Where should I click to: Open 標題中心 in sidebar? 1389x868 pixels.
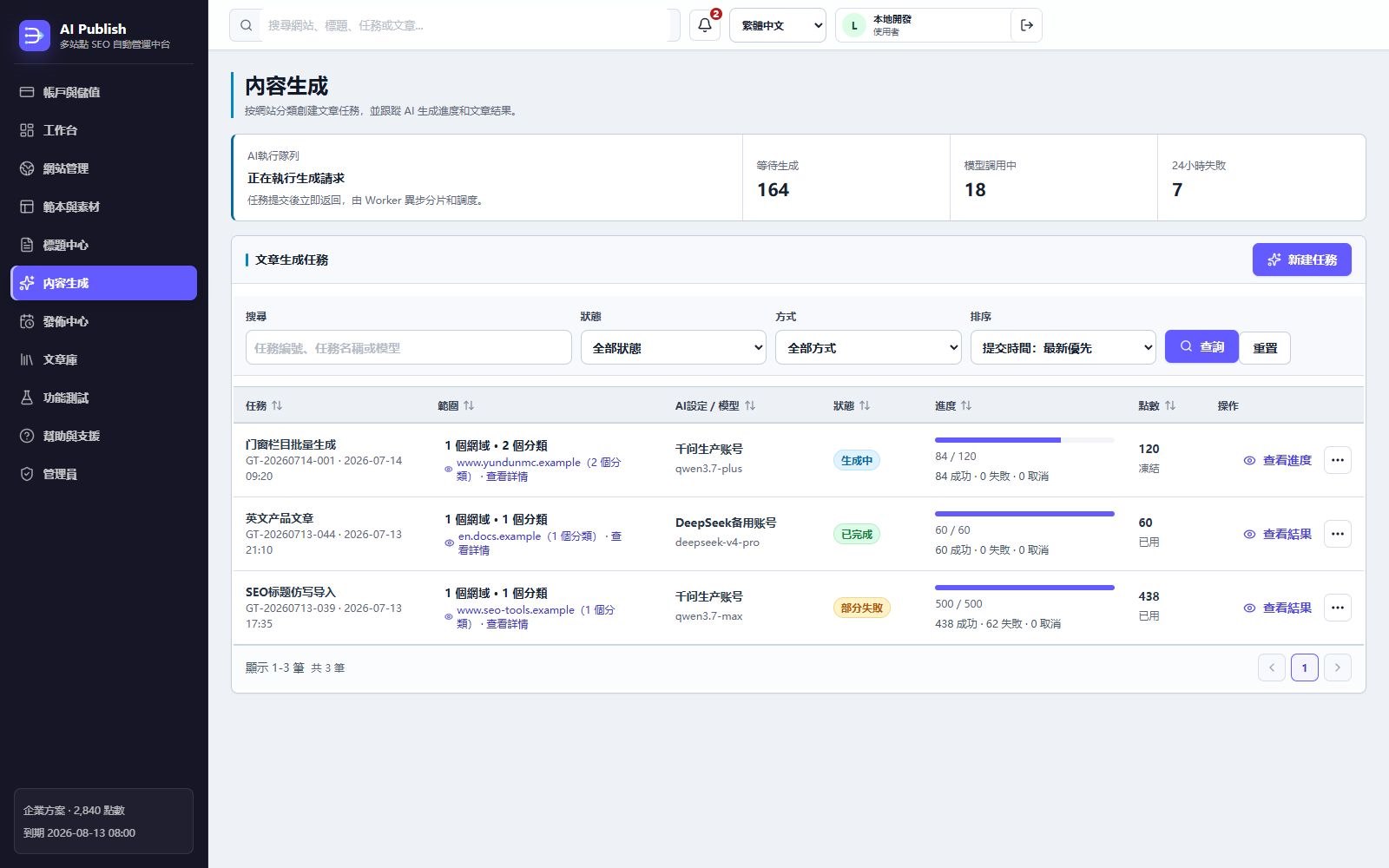coord(103,245)
